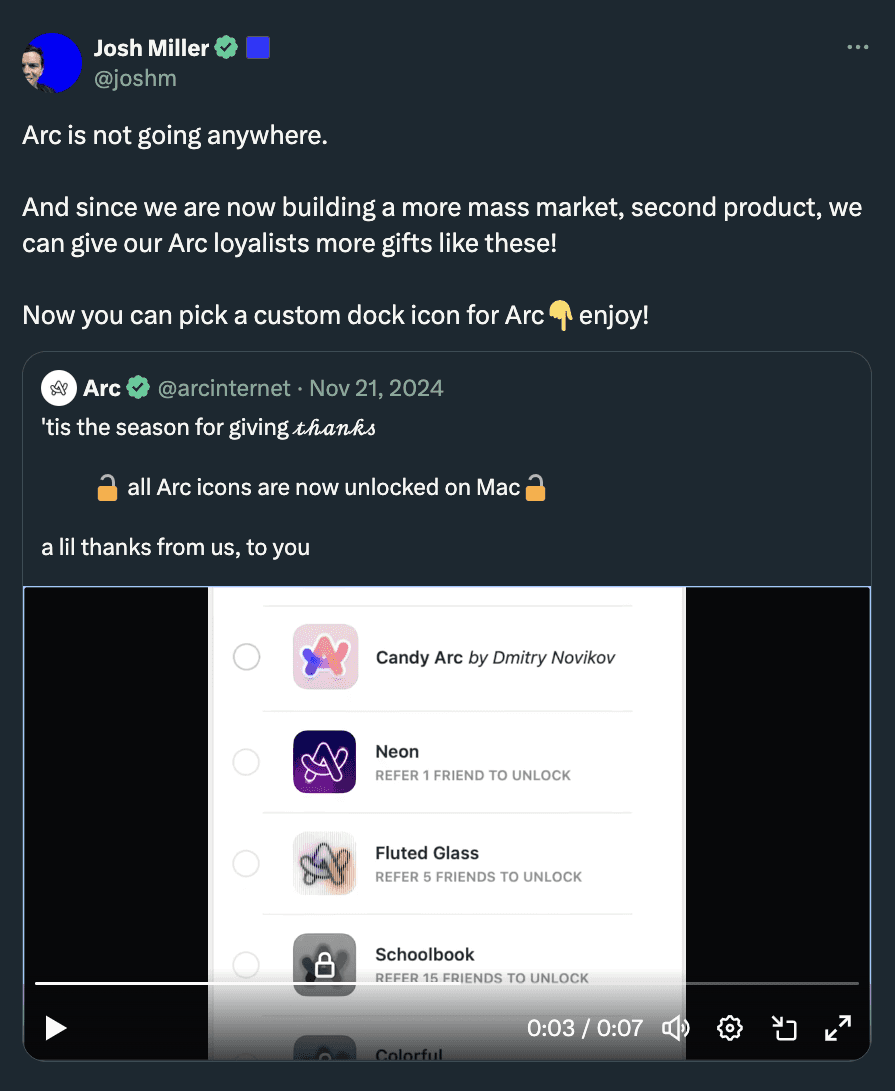Open the tweet's more options menu

(x=857, y=47)
